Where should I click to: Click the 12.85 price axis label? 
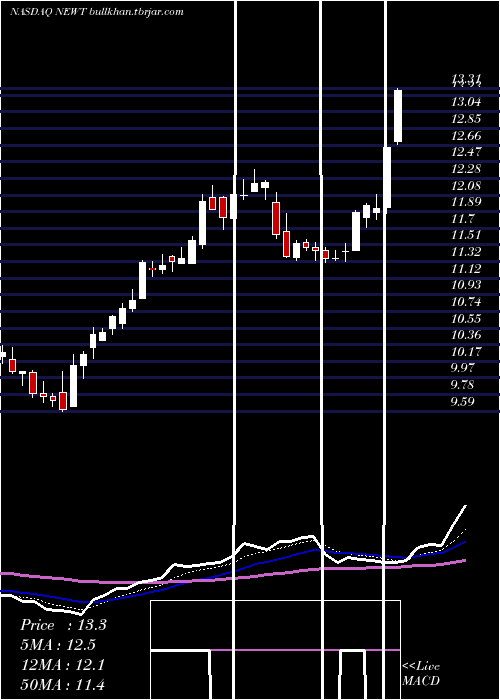tap(466, 118)
